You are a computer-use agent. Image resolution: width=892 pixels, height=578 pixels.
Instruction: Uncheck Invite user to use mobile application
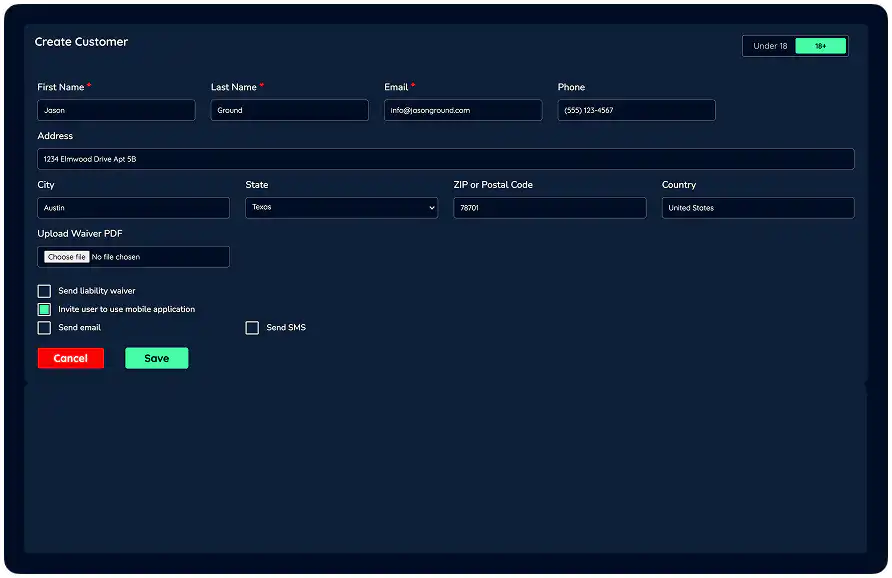(x=44, y=309)
